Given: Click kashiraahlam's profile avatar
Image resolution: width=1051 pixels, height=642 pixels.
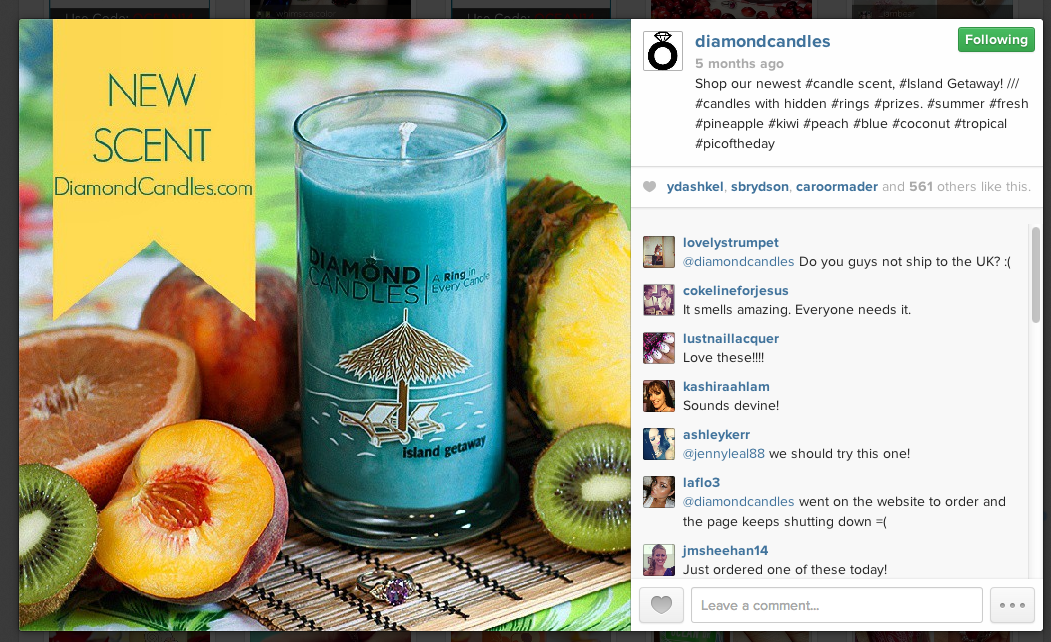Looking at the screenshot, I should click(658, 396).
